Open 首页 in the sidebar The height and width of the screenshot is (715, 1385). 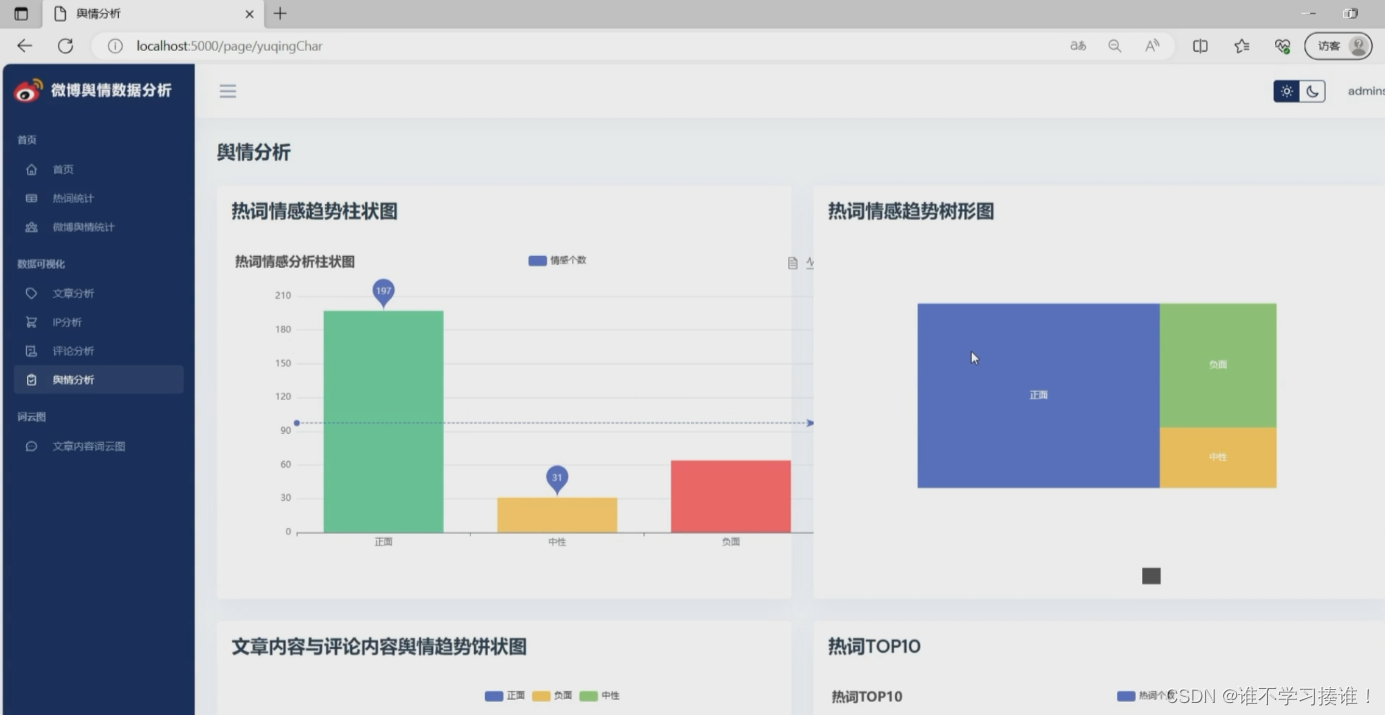click(x=63, y=170)
